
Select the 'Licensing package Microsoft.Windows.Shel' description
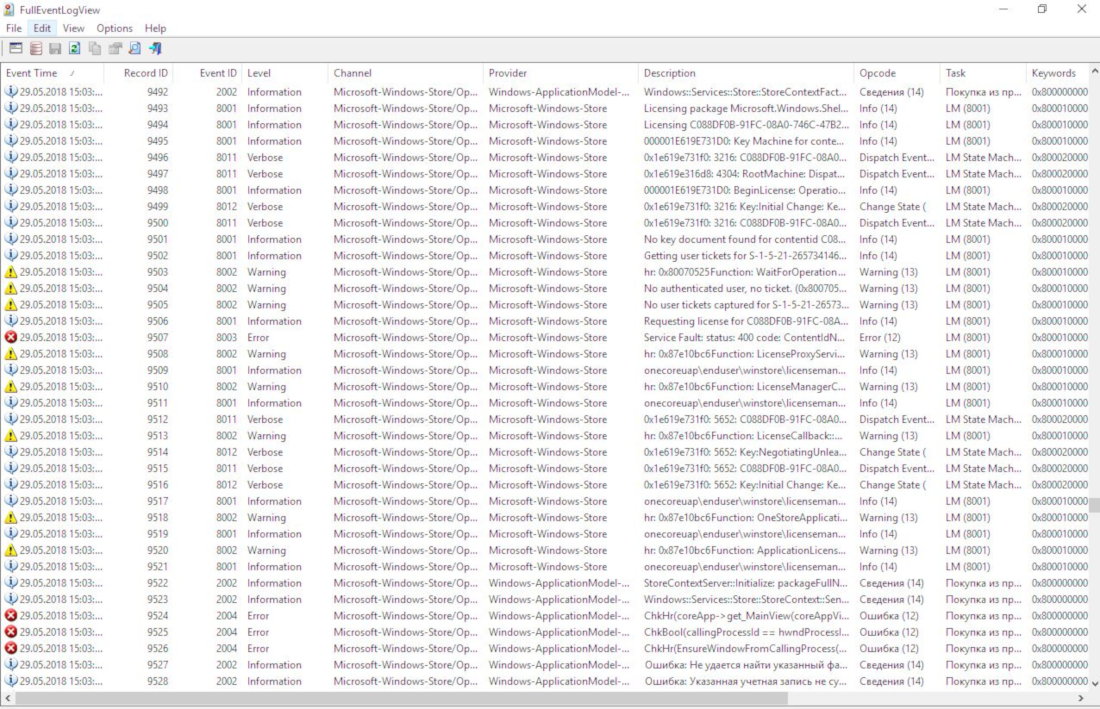(746, 108)
